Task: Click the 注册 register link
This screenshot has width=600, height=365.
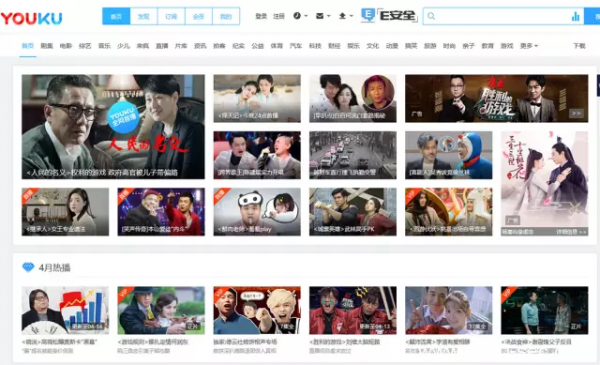Action: click(x=279, y=16)
